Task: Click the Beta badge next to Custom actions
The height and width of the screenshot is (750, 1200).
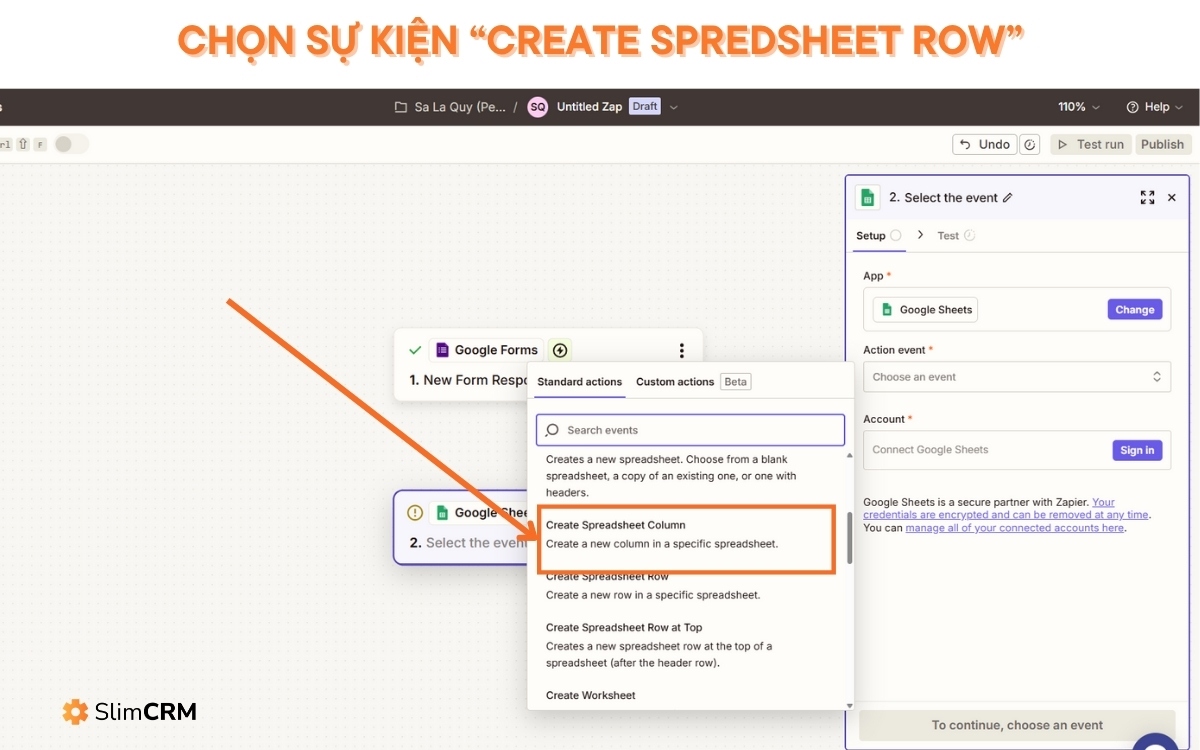Action: click(736, 381)
